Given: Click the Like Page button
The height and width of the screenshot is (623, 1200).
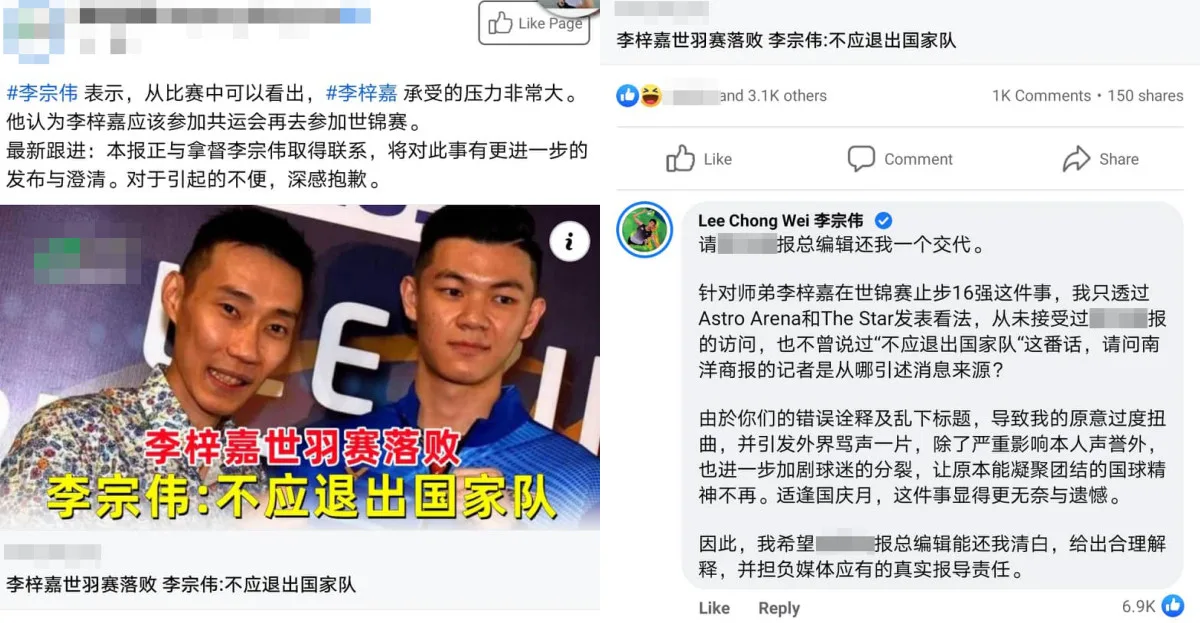Looking at the screenshot, I should 534,23.
